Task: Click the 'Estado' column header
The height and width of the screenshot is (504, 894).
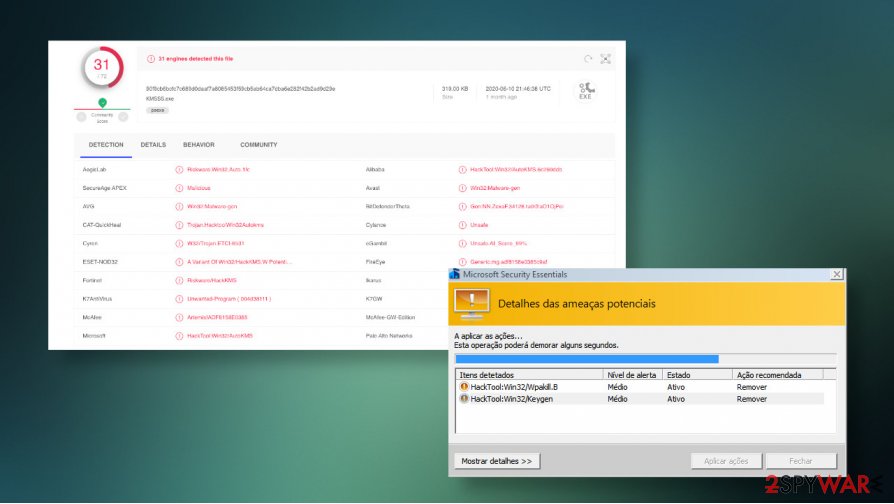Action: click(x=698, y=375)
